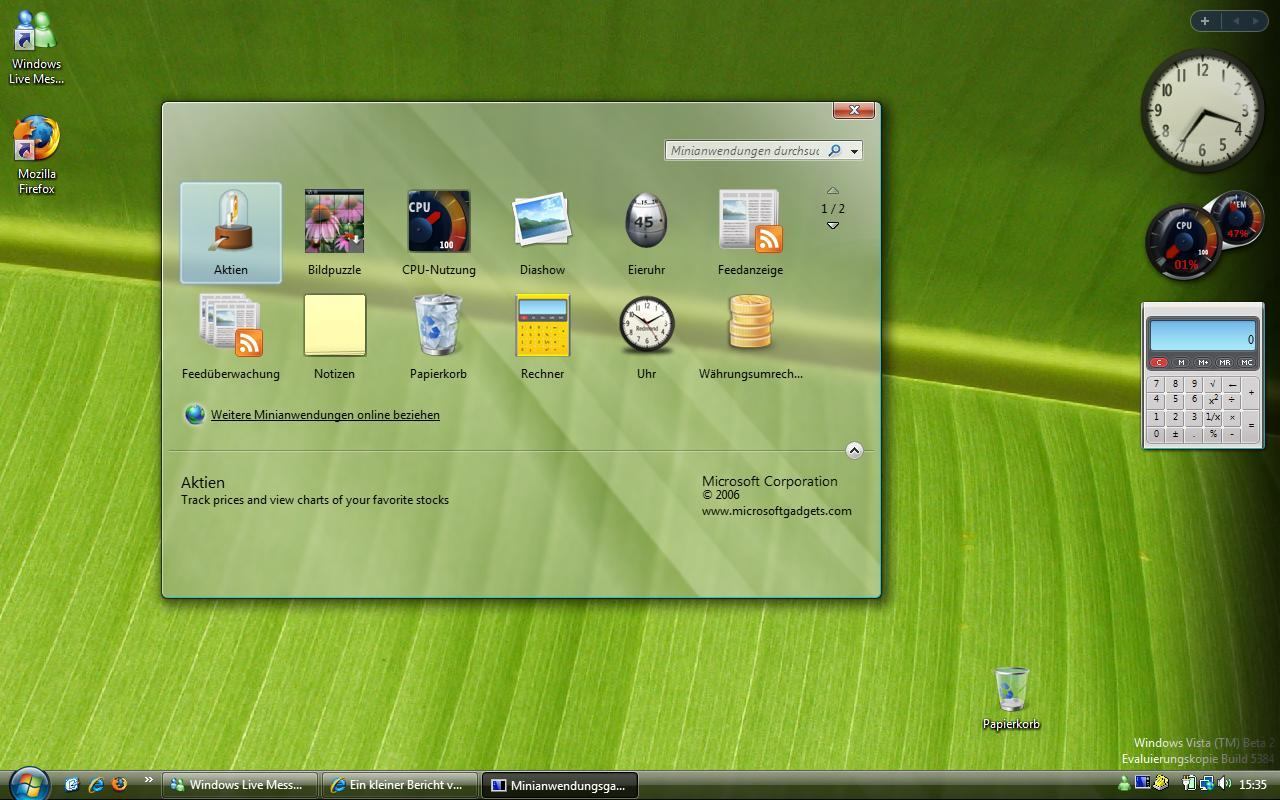The width and height of the screenshot is (1280, 800).
Task: Select the Diashow slideshow gadget
Action: click(542, 233)
